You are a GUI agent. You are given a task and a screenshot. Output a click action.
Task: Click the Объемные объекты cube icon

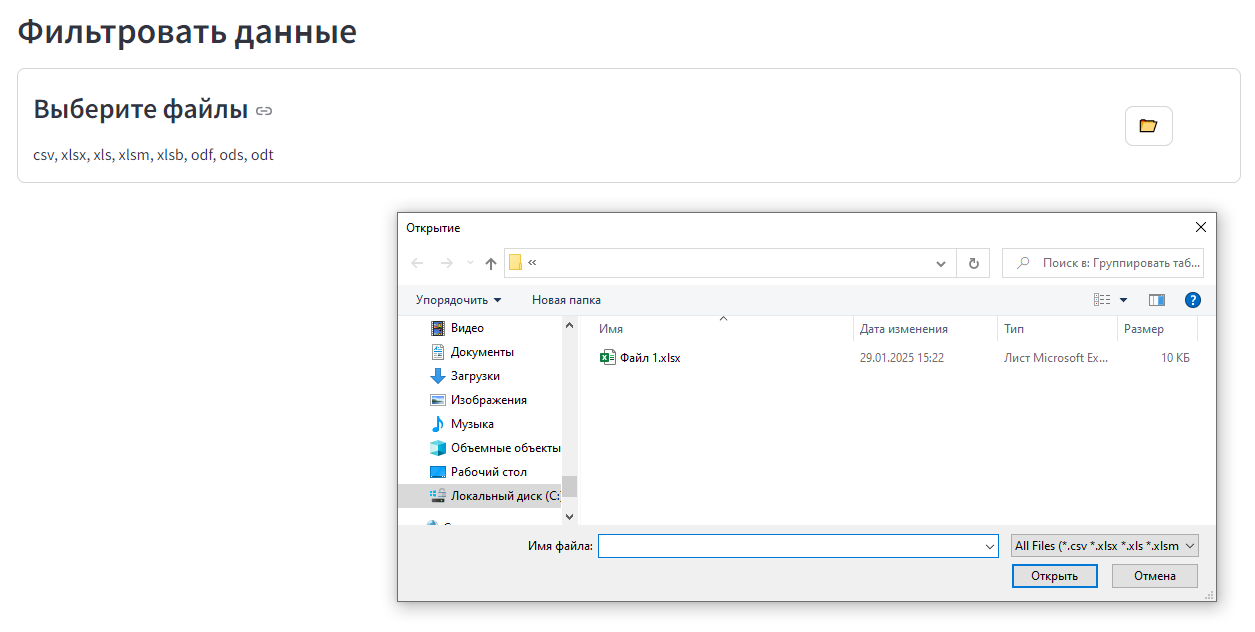pos(437,448)
